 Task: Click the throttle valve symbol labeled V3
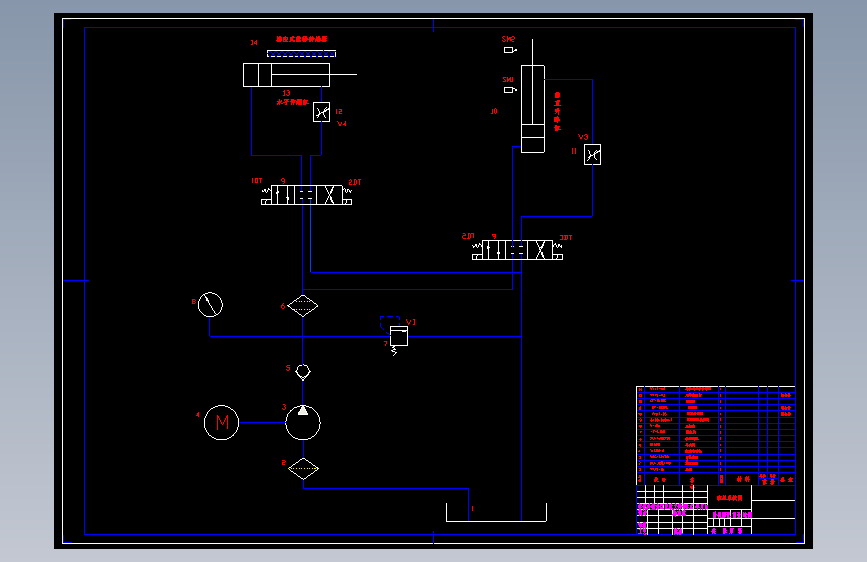click(x=593, y=155)
